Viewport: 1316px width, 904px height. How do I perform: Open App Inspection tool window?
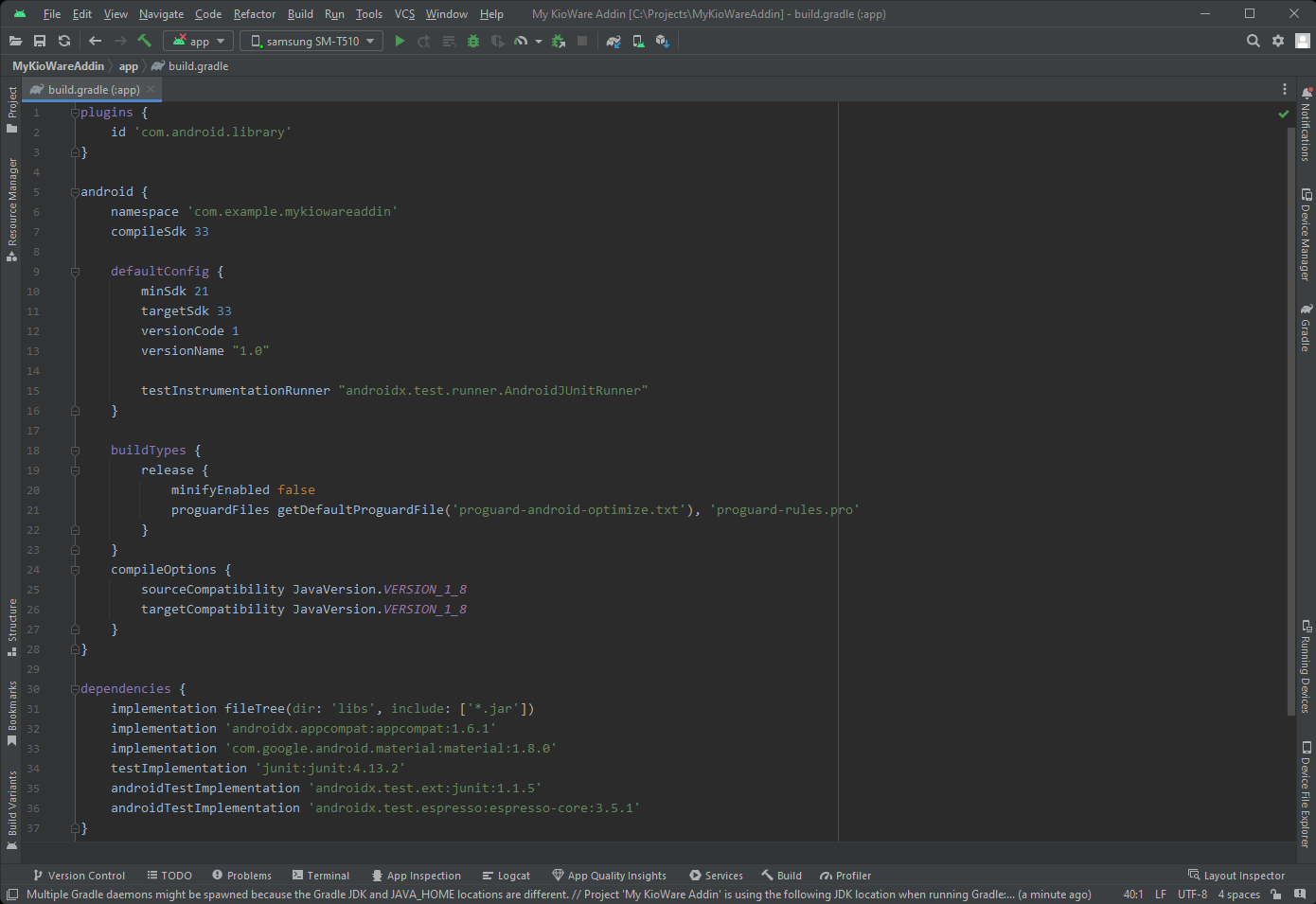pyautogui.click(x=417, y=876)
